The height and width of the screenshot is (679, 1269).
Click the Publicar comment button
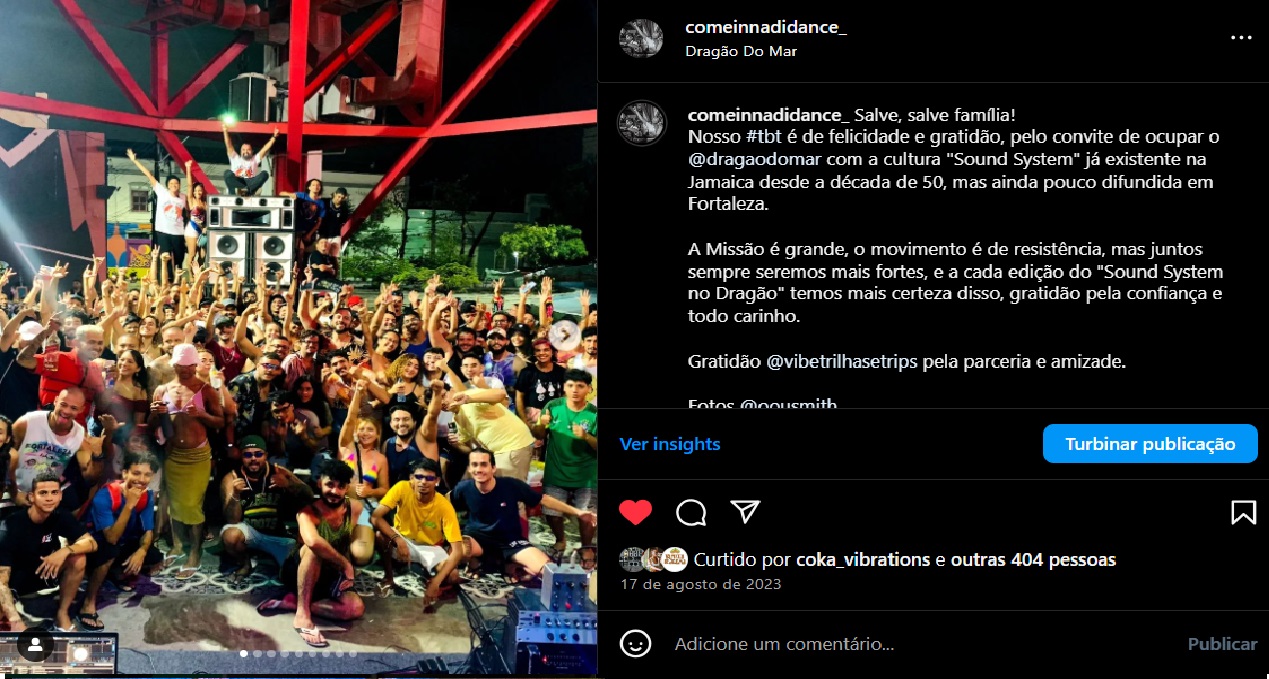(1222, 644)
